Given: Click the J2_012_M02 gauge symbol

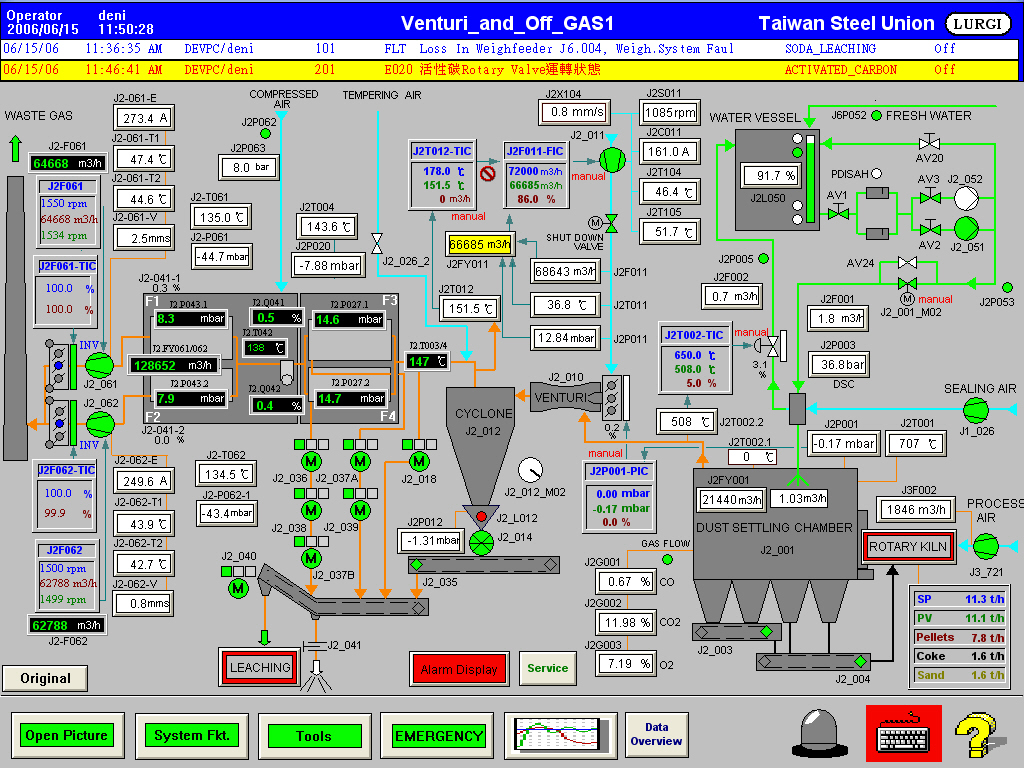Looking at the screenshot, I should tap(530, 470).
